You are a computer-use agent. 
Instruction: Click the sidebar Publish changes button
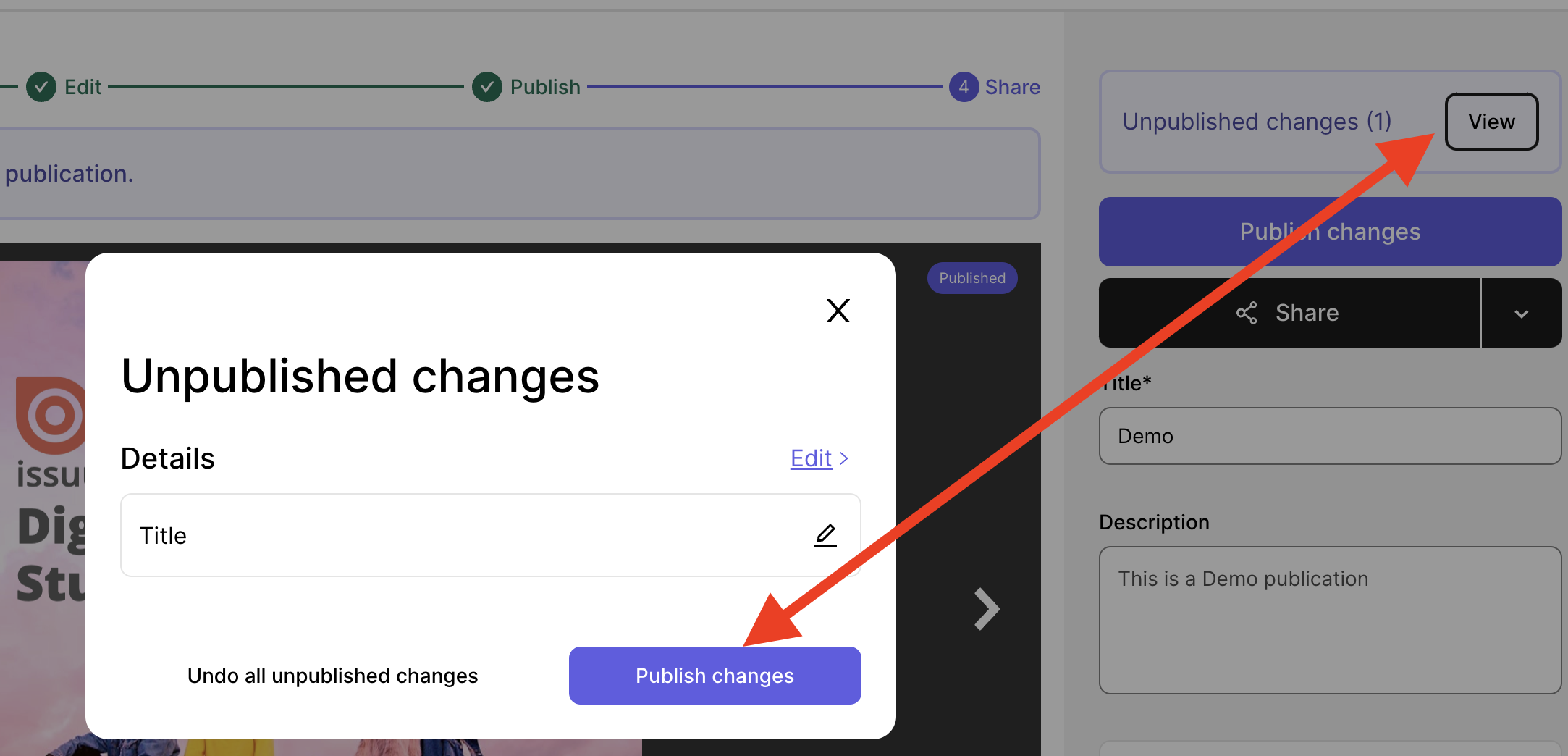(1330, 232)
